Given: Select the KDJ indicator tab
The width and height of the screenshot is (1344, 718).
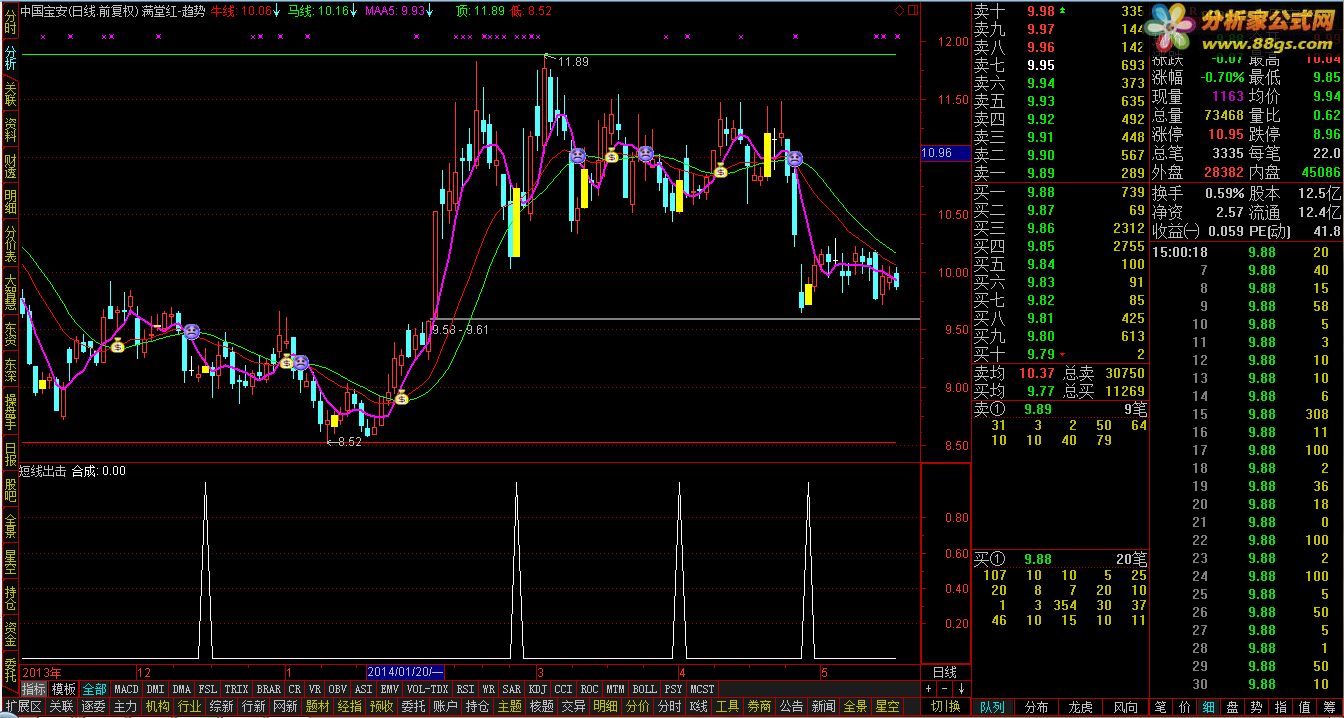Looking at the screenshot, I should [x=537, y=689].
